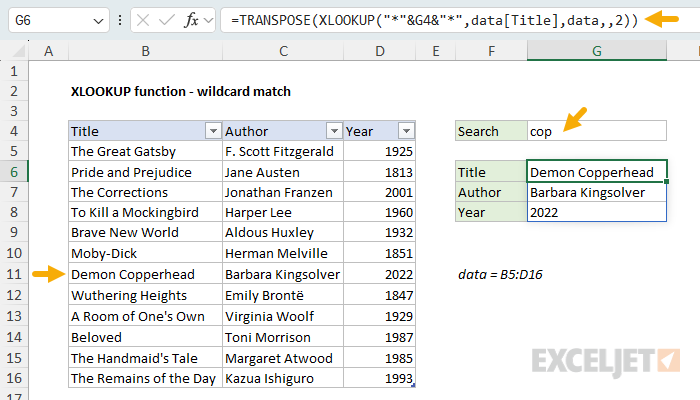Select year cell 1851
The width and height of the screenshot is (700, 400).
tap(379, 253)
